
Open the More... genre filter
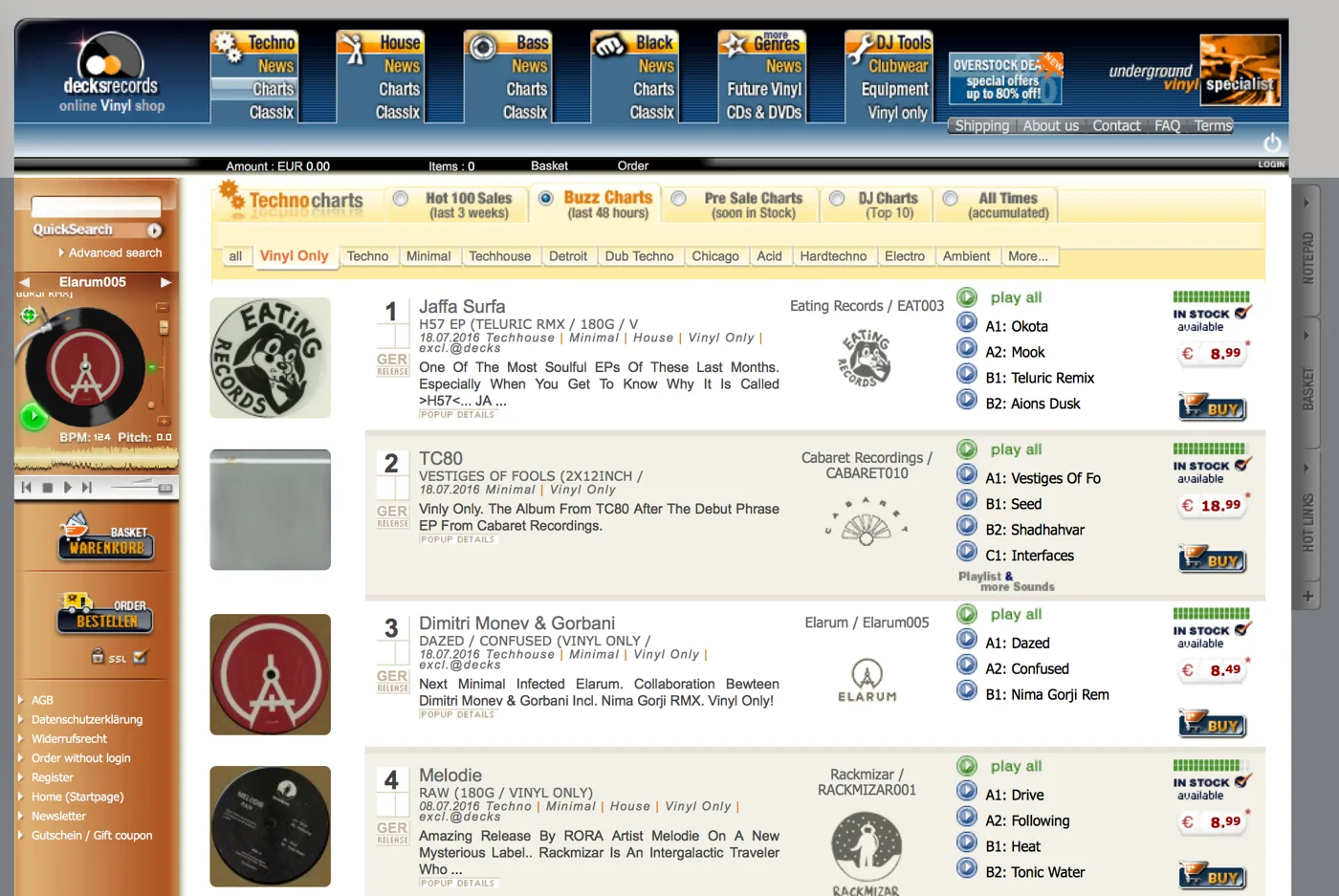coord(1028,256)
